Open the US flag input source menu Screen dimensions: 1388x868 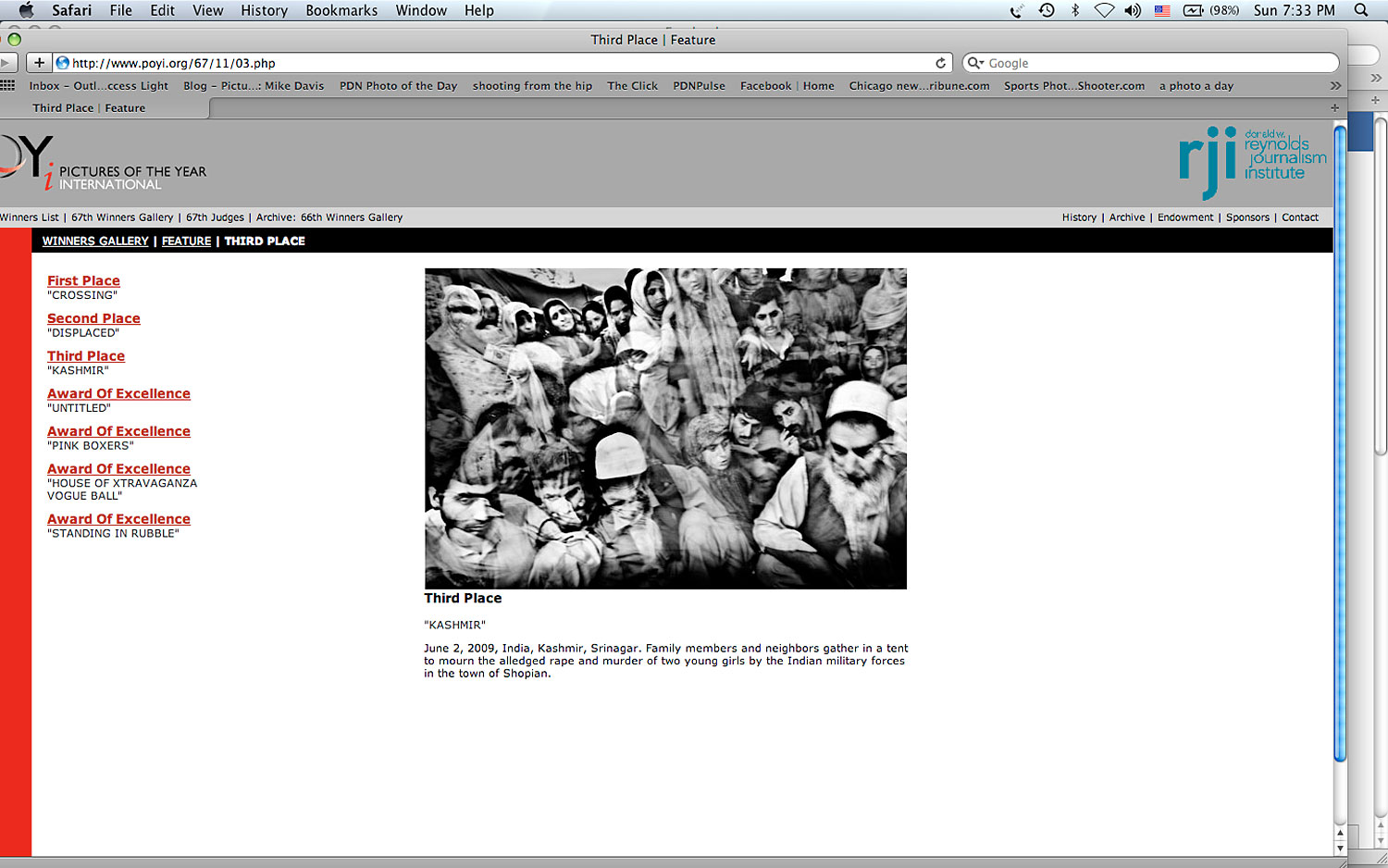(x=1162, y=10)
